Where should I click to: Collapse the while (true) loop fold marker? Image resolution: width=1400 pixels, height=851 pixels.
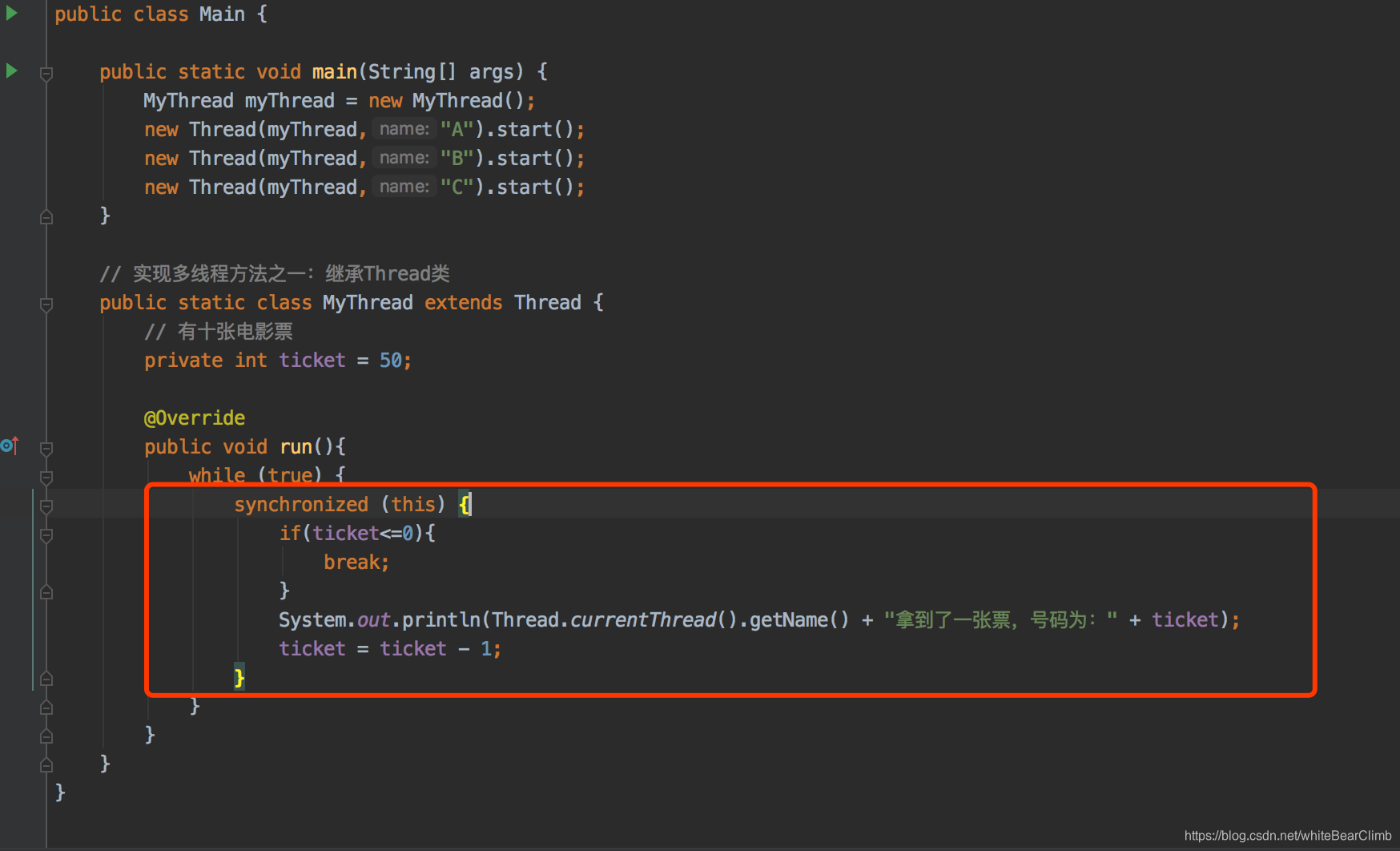(46, 478)
